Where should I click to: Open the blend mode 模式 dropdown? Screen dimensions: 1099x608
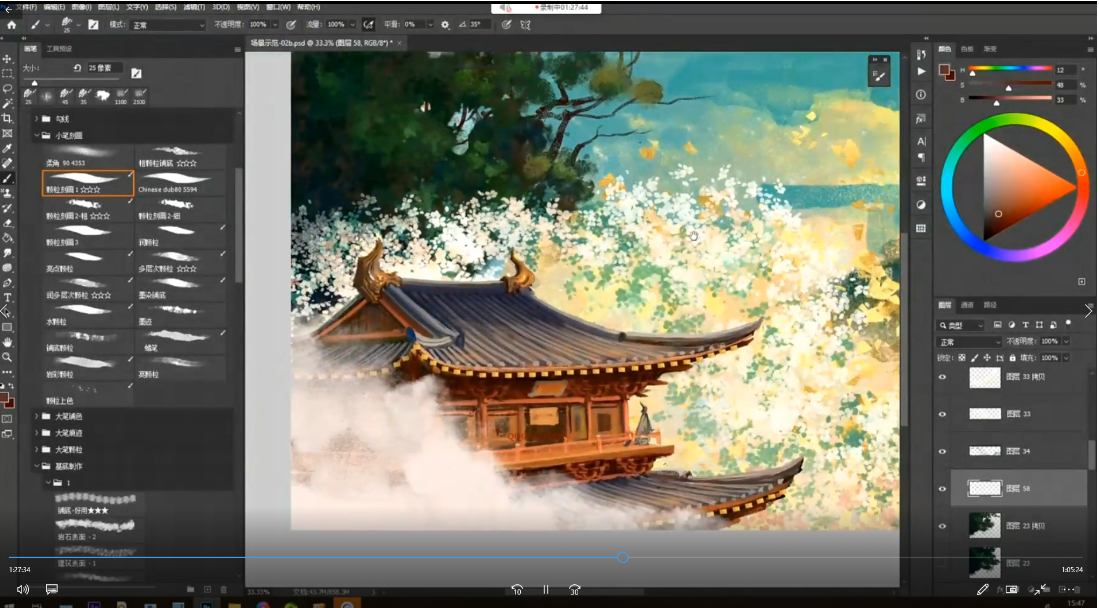(x=168, y=25)
